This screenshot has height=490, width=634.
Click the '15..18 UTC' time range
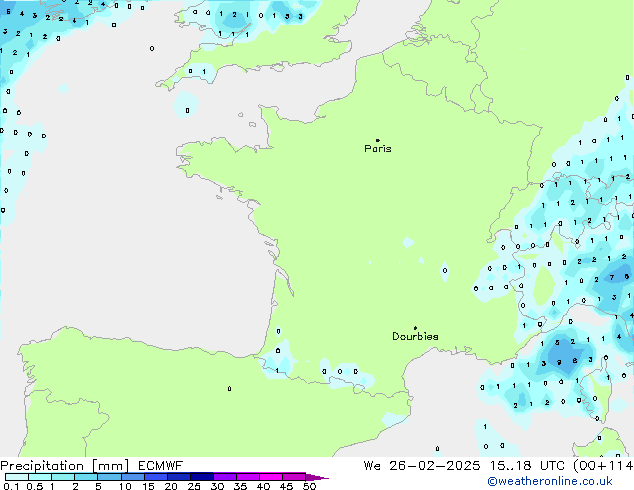click(527, 466)
